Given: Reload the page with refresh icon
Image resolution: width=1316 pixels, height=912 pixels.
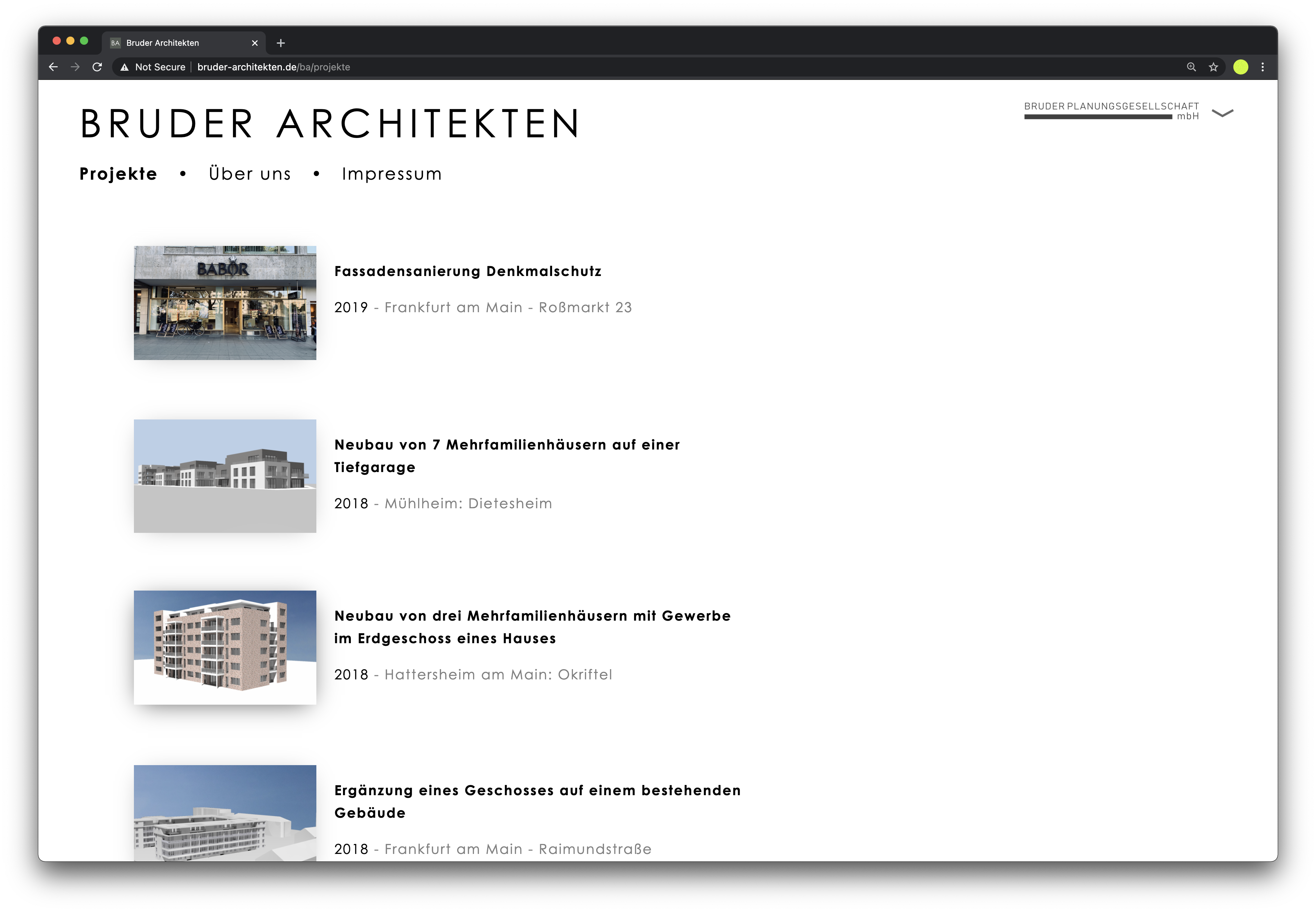Looking at the screenshot, I should coord(97,67).
